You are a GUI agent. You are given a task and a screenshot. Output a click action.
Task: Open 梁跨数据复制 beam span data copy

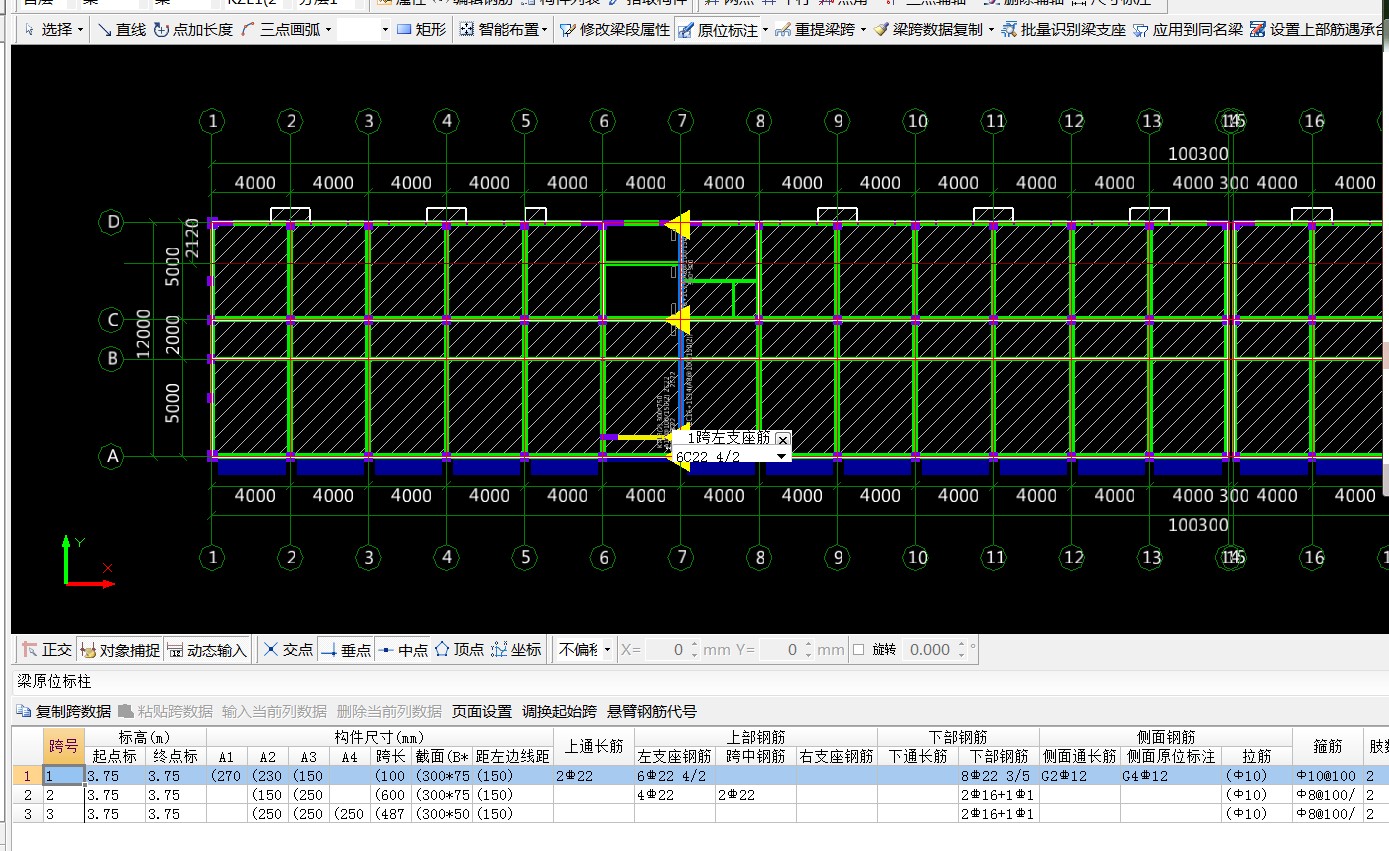pyautogui.click(x=928, y=30)
